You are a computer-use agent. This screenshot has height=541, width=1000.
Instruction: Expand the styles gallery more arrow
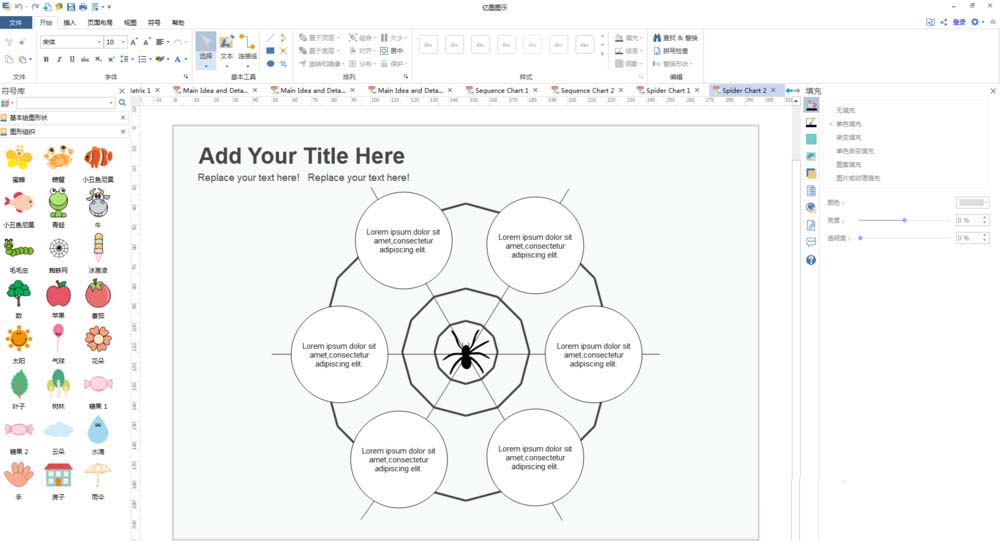(602, 55)
